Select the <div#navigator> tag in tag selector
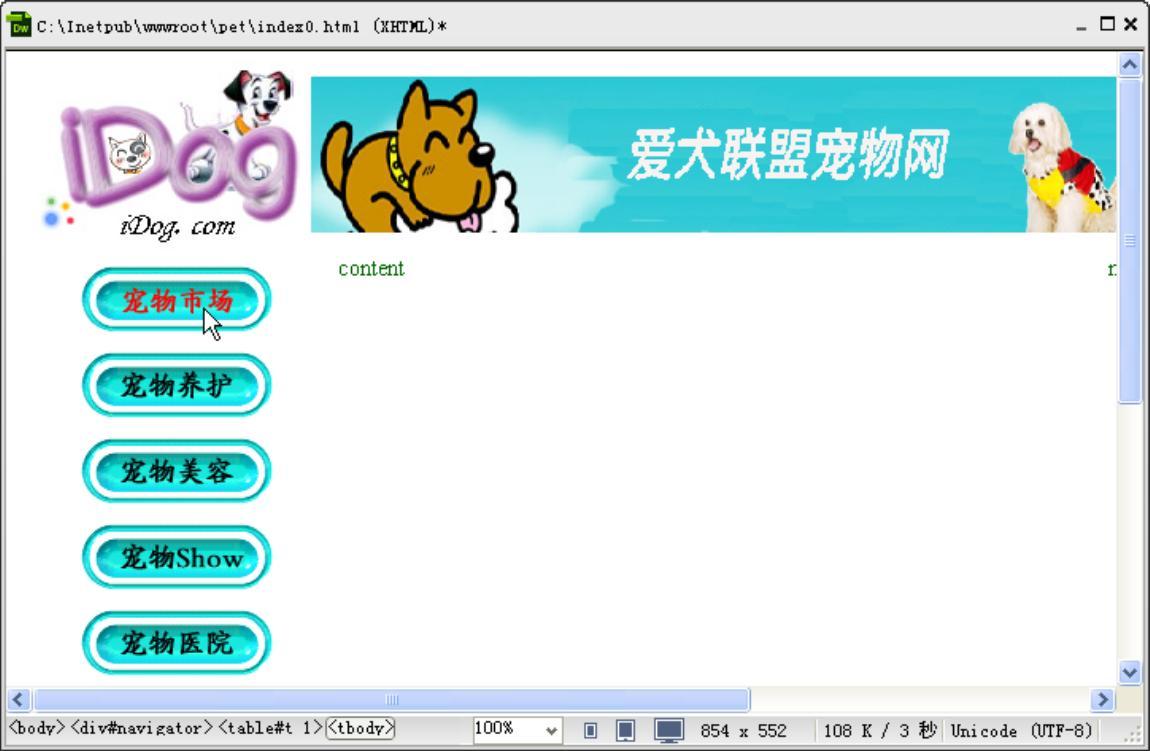 point(142,728)
